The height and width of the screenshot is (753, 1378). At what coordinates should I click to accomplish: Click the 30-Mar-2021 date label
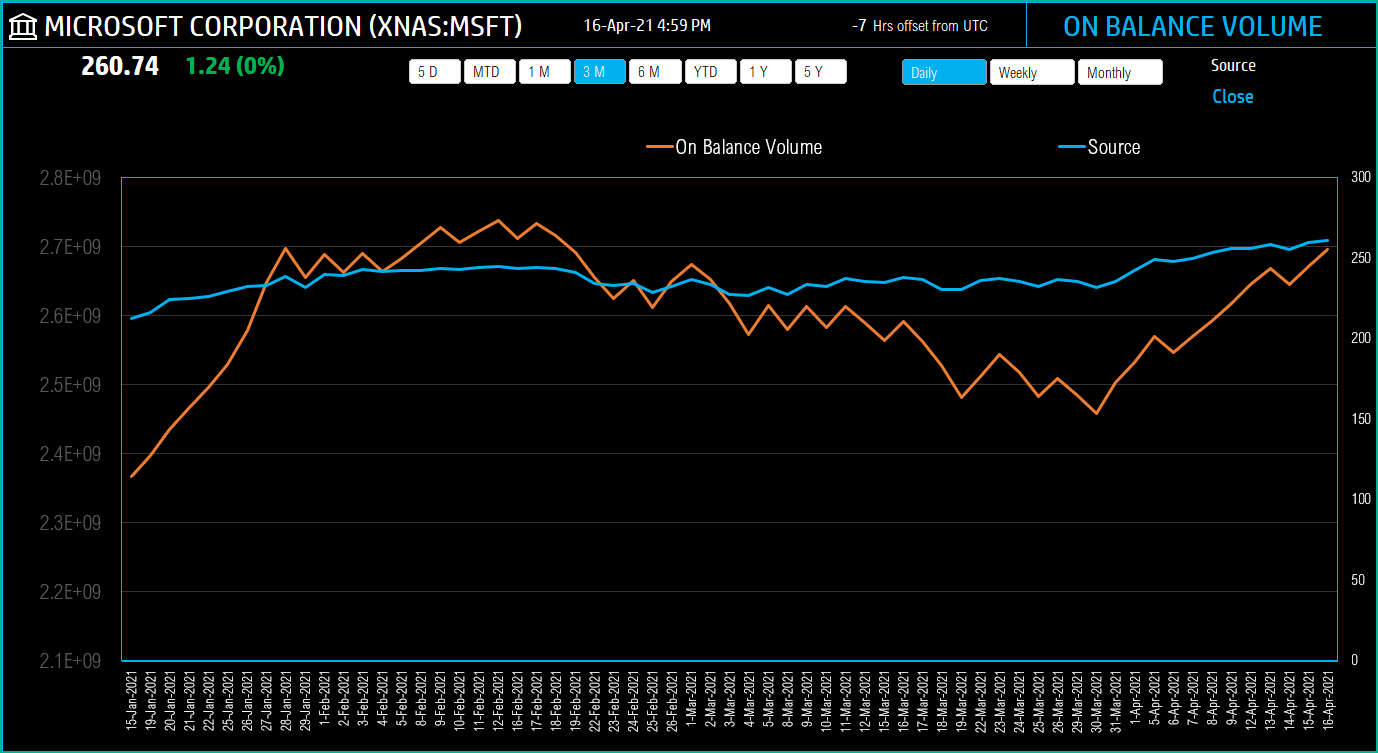pos(1096,702)
